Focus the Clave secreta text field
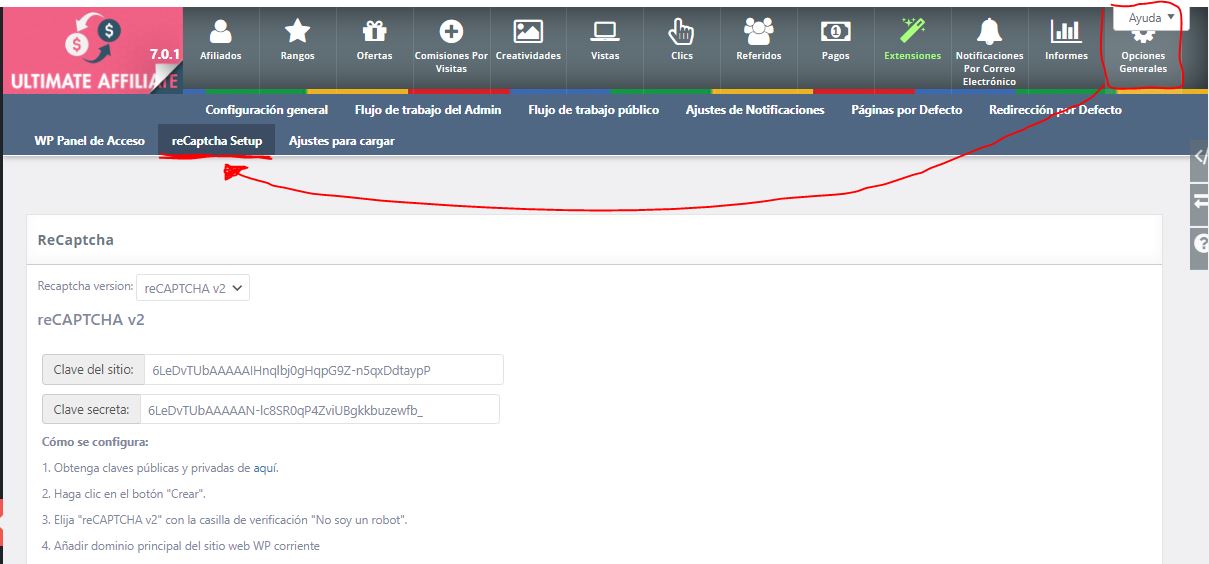Screen dimensions: 1209x564 coord(318,410)
